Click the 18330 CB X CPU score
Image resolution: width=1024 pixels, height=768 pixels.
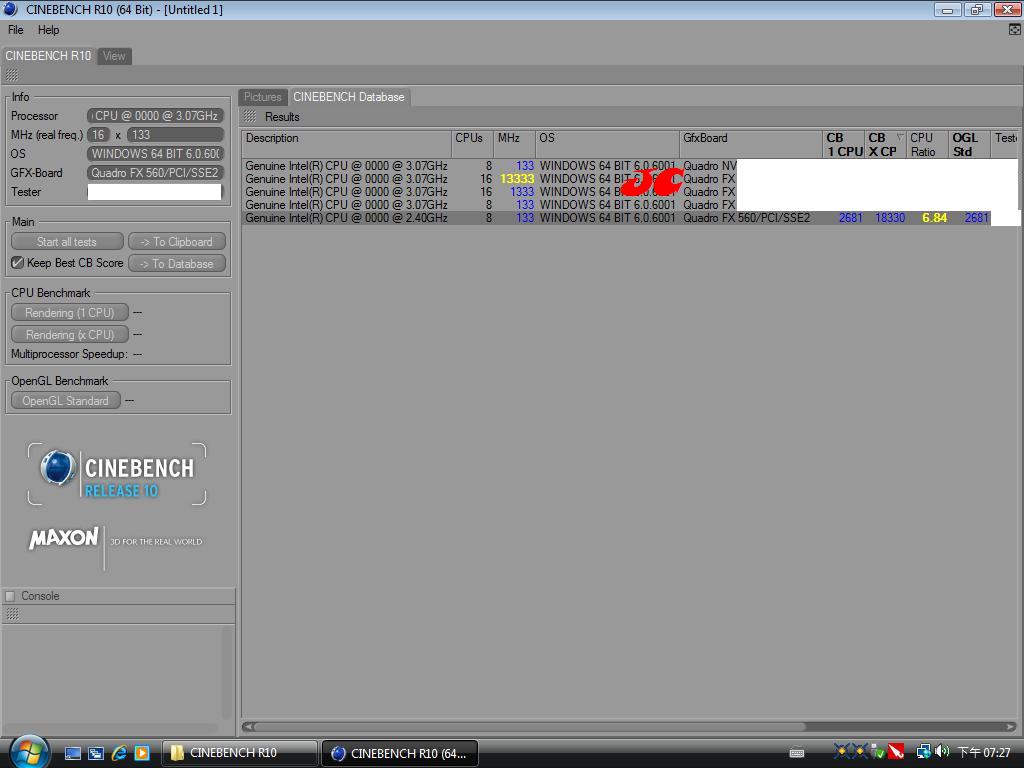pos(889,218)
